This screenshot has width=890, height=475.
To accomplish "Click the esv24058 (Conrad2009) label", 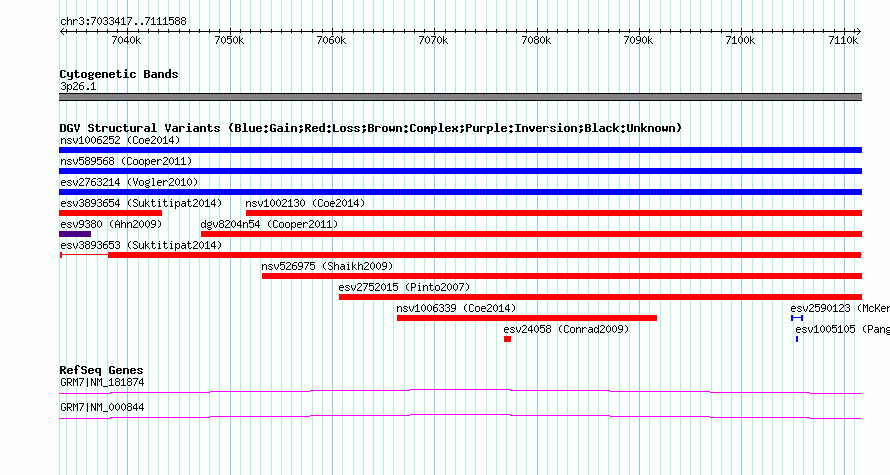I will (x=566, y=329).
